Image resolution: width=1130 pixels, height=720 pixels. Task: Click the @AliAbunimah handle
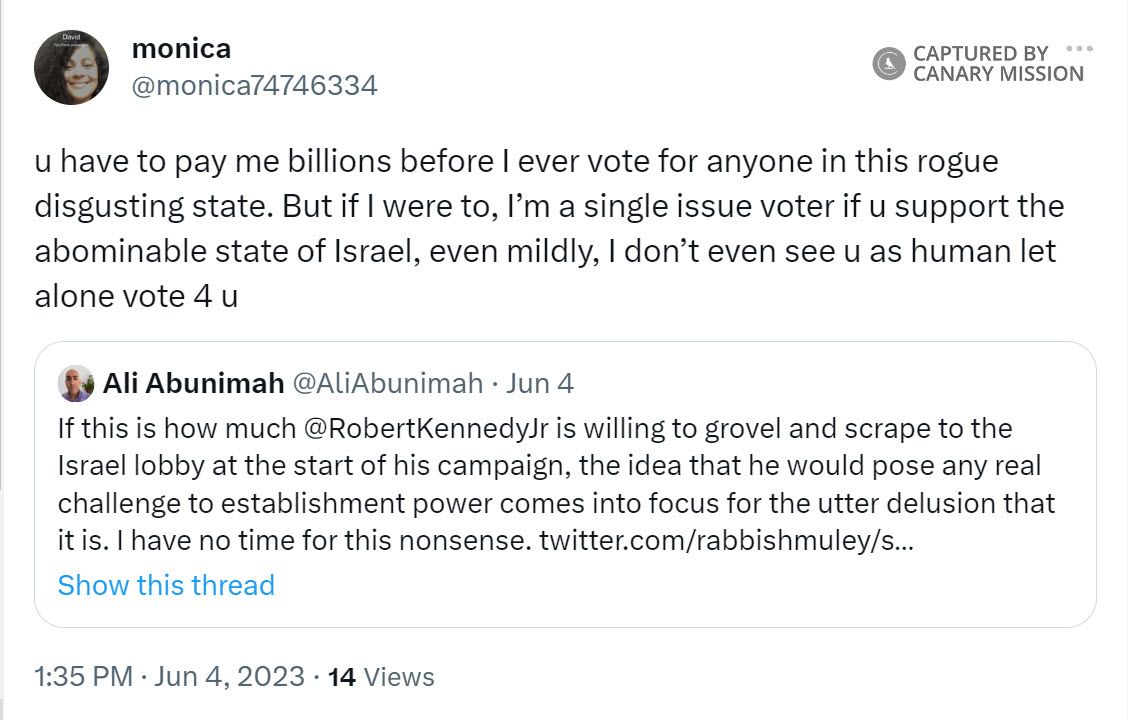(387, 383)
